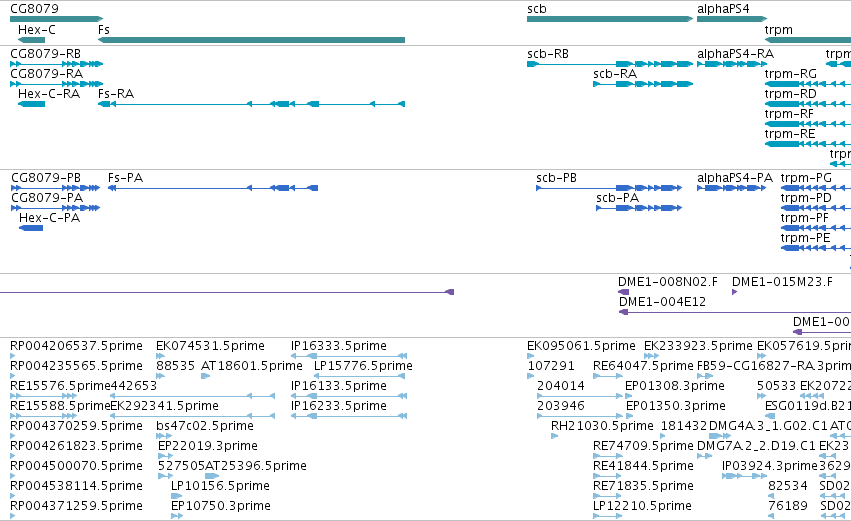Select the scb-RA transcript label
The height and width of the screenshot is (521, 851).
pos(615,74)
